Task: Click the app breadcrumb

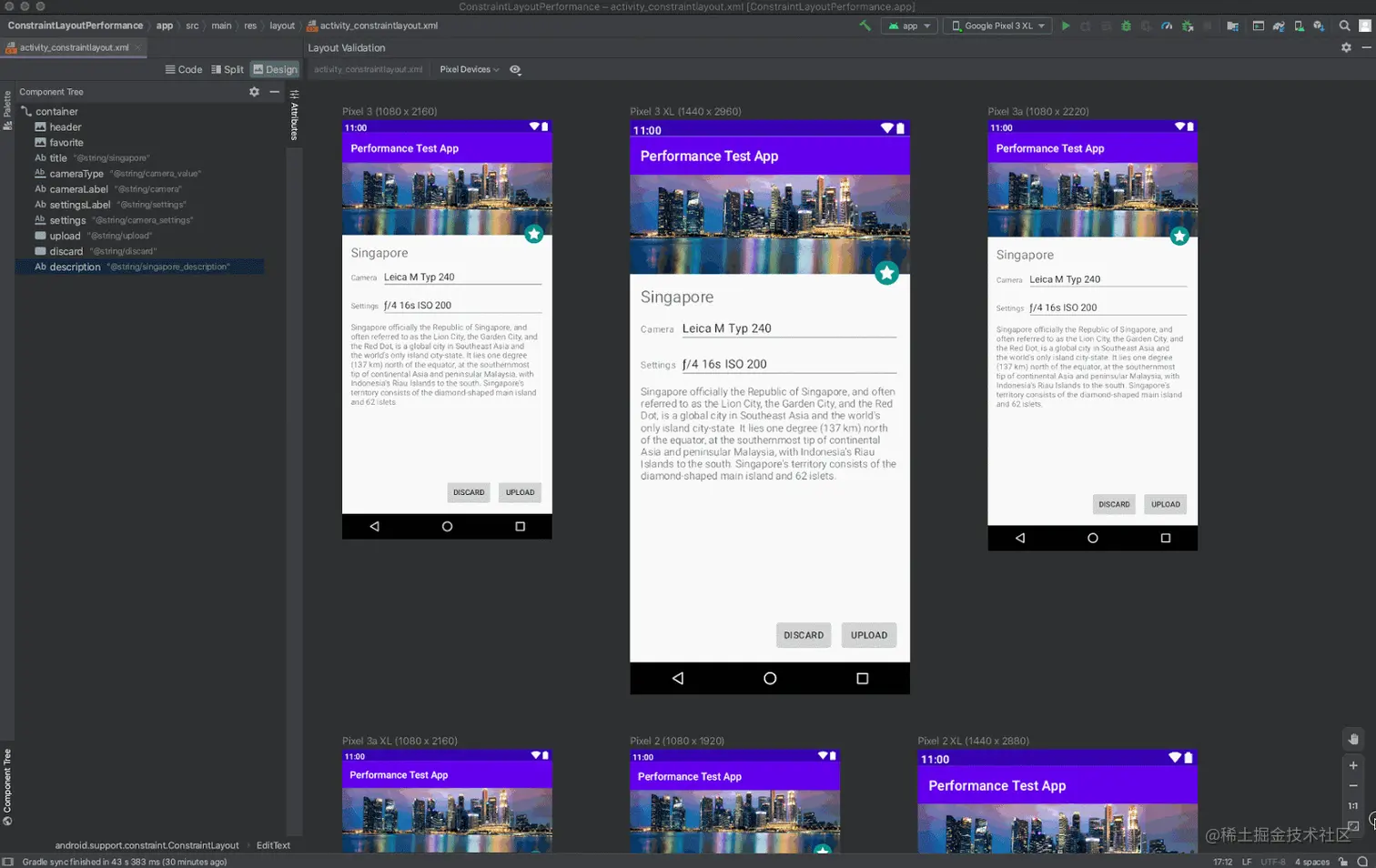Action: [164, 25]
